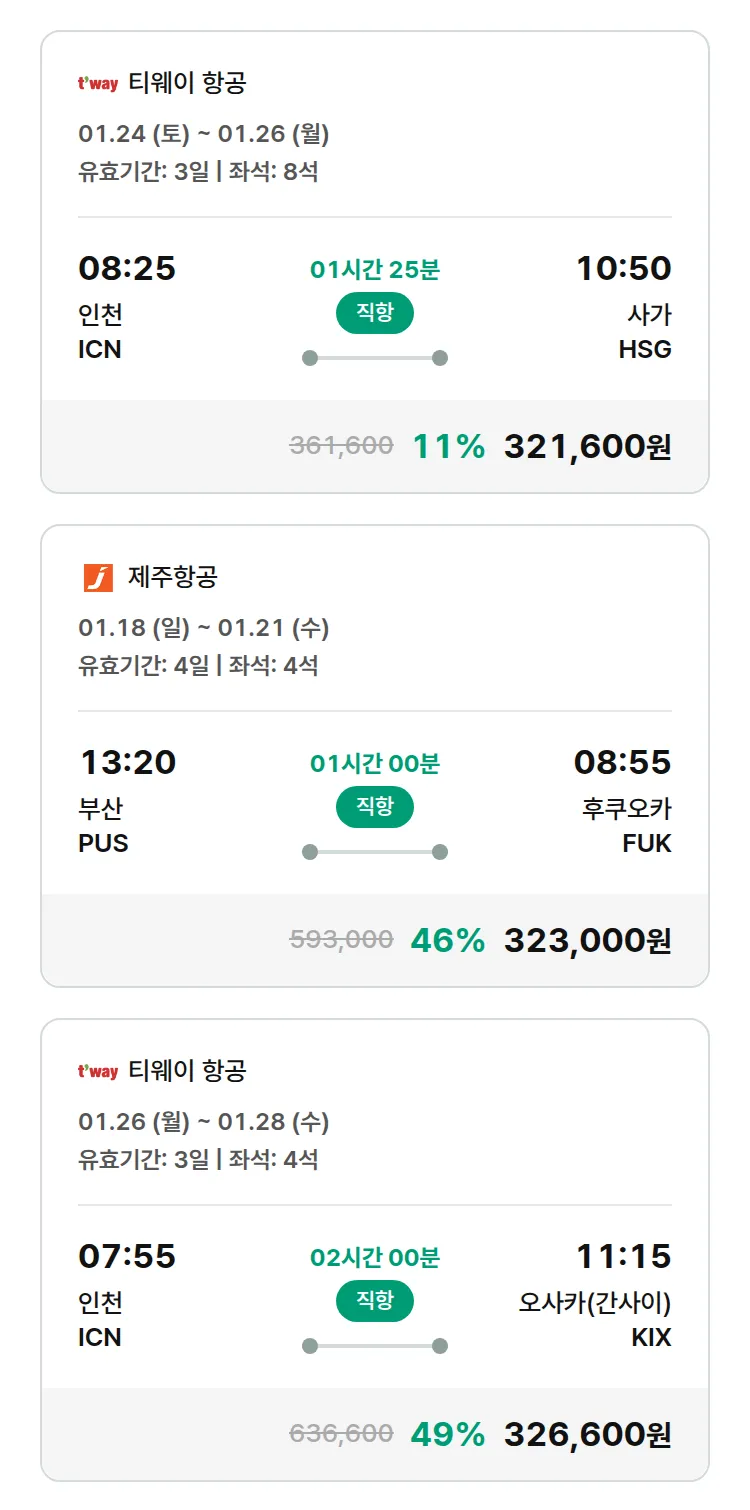750x1510 pixels.
Task: Click the 후쿠오카 FUK arrival info
Action: coord(627,825)
